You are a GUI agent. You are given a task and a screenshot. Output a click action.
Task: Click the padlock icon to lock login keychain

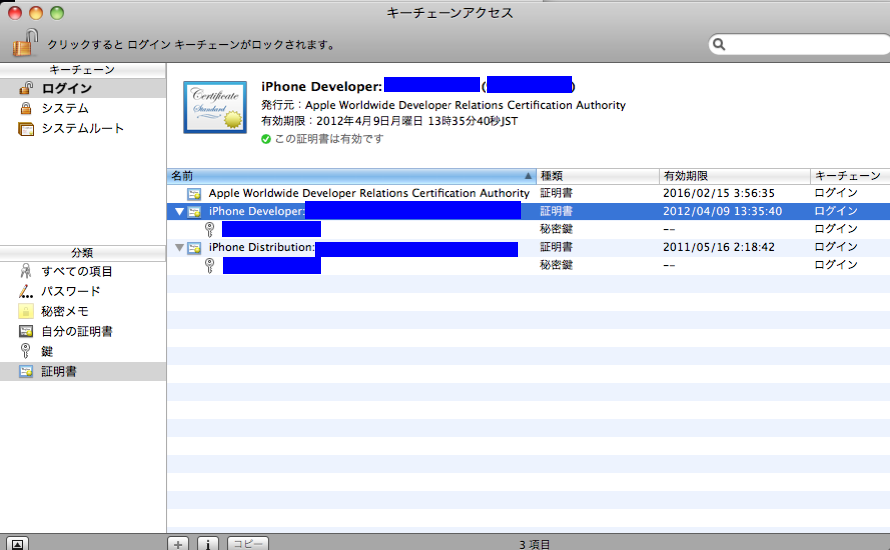[x=25, y=43]
